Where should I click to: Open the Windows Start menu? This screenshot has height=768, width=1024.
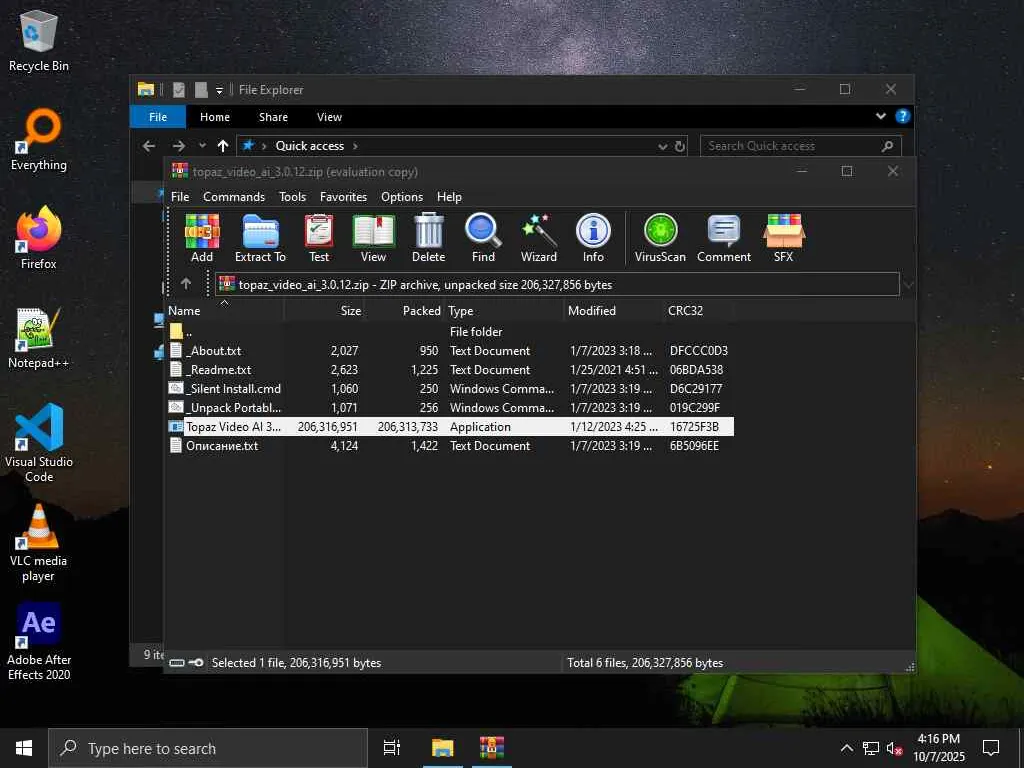click(x=24, y=748)
